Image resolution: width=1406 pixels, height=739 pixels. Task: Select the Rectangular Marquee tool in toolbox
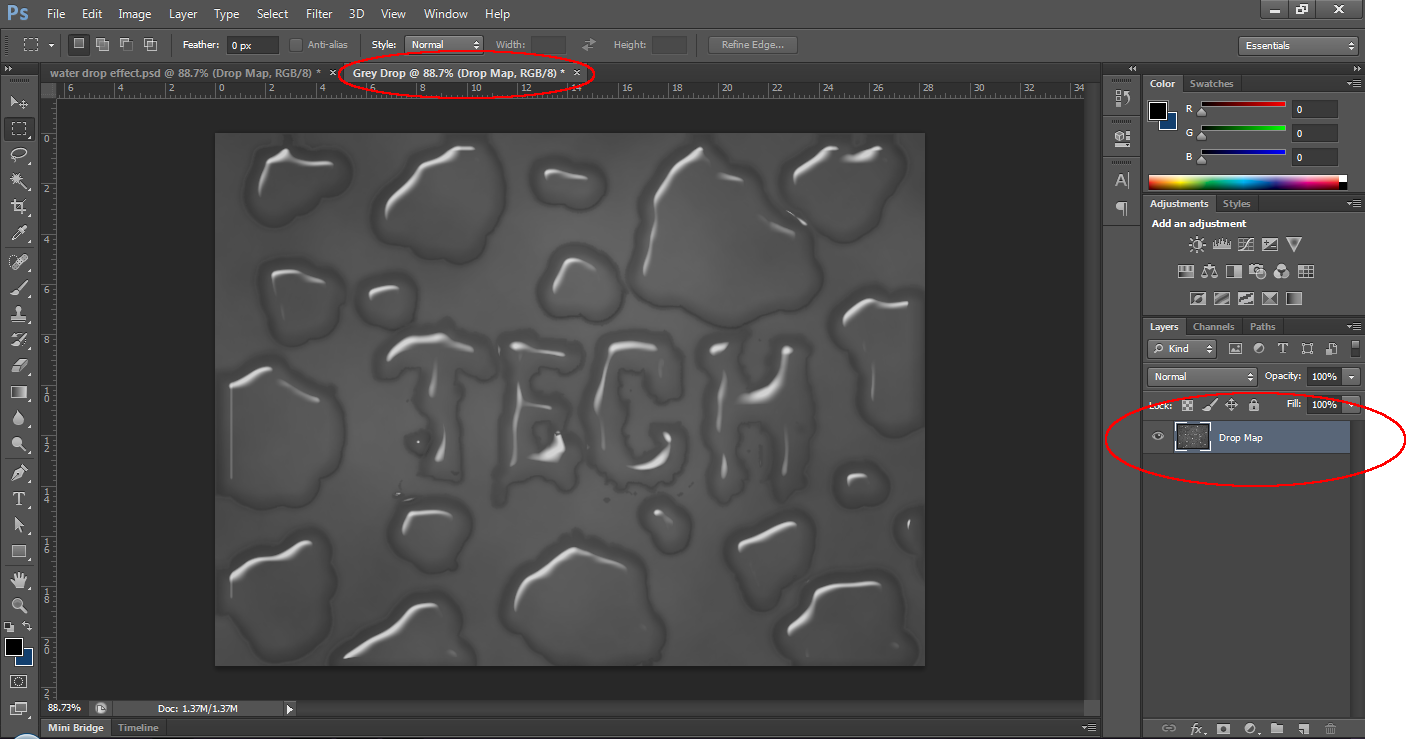pyautogui.click(x=19, y=129)
